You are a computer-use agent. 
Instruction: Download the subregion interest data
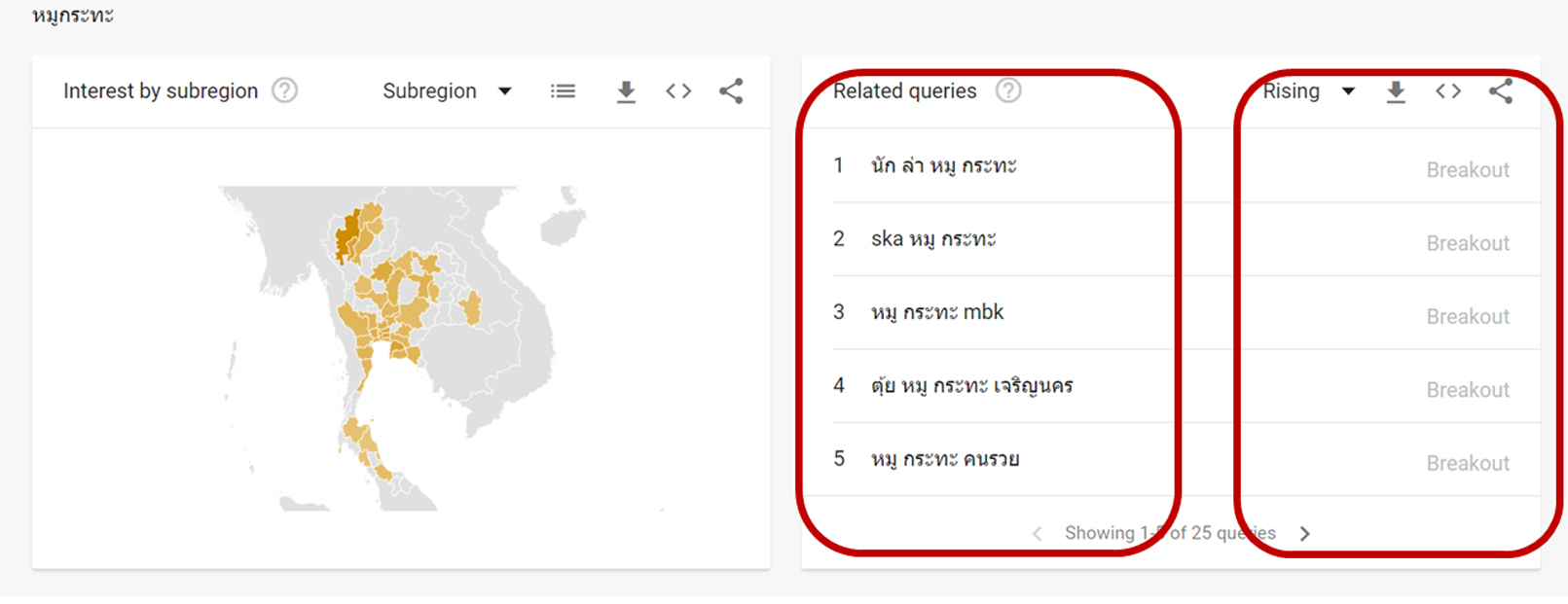[x=626, y=91]
